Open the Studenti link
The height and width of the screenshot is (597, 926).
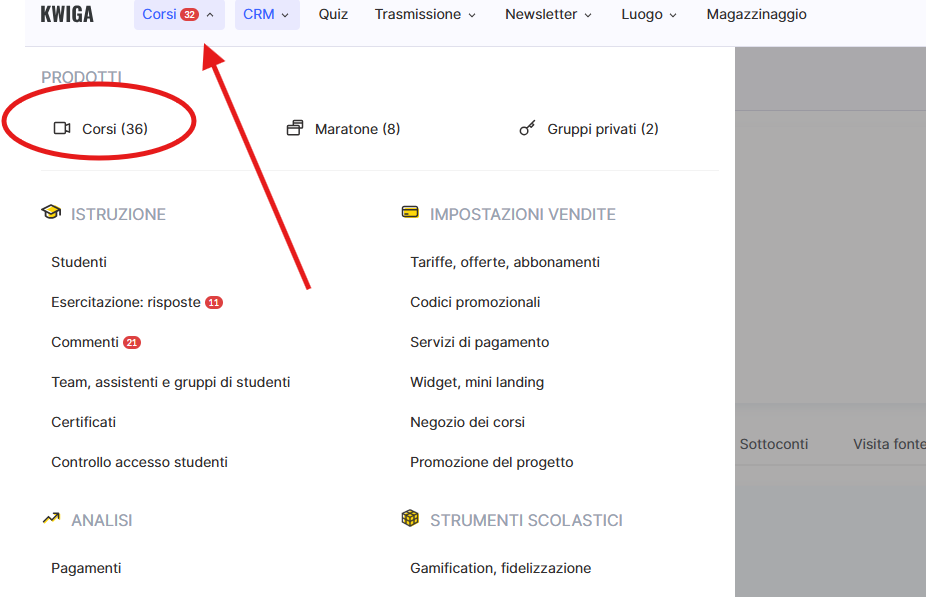point(79,262)
